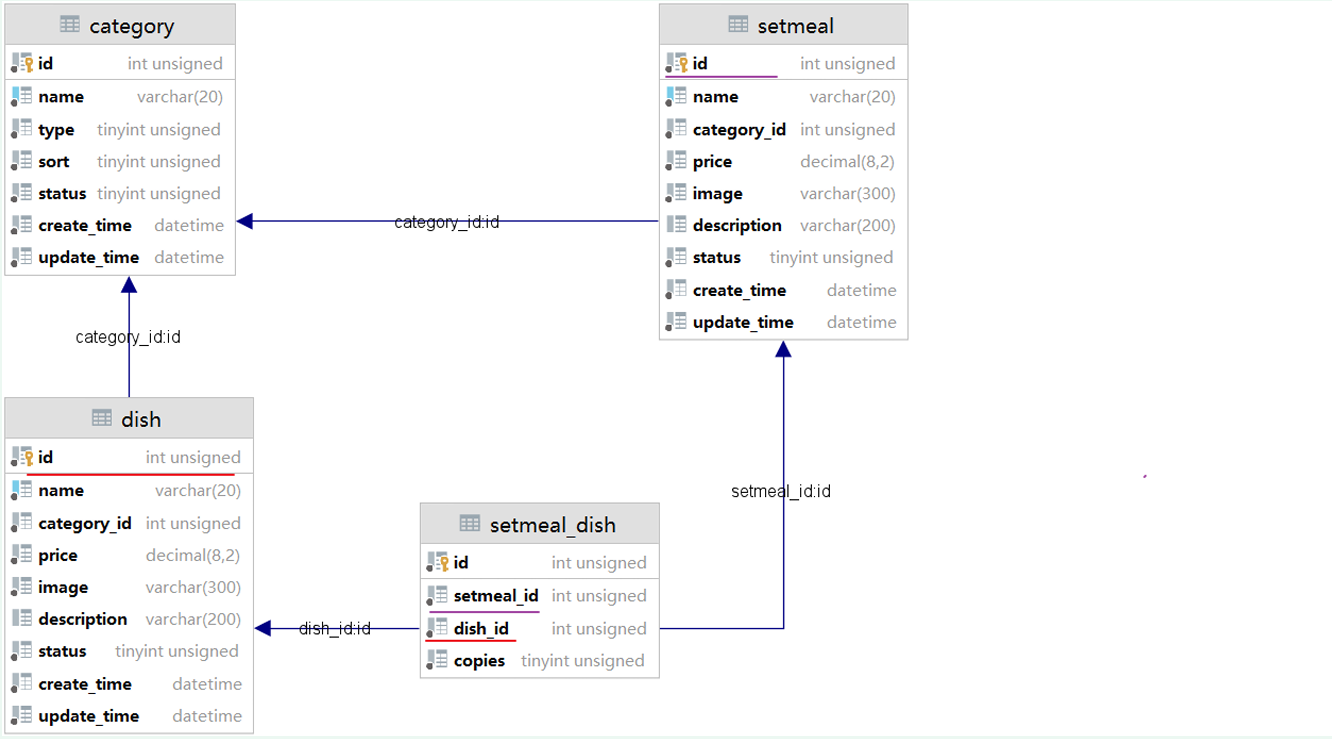Viewport: 1332px width, 739px height.
Task: Click create_time column in category table
Action: [85, 226]
